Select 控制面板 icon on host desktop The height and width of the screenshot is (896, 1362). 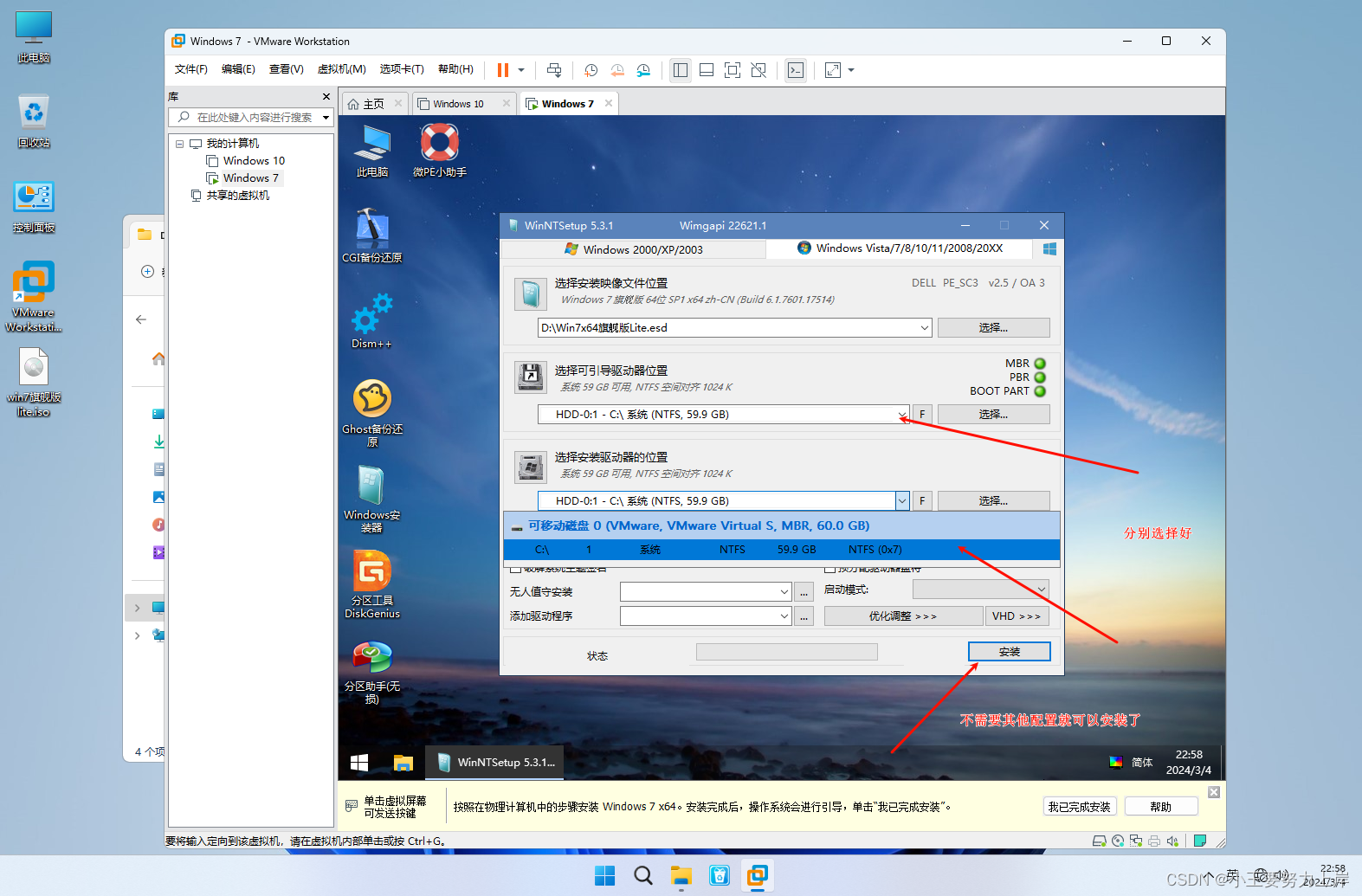point(34,206)
